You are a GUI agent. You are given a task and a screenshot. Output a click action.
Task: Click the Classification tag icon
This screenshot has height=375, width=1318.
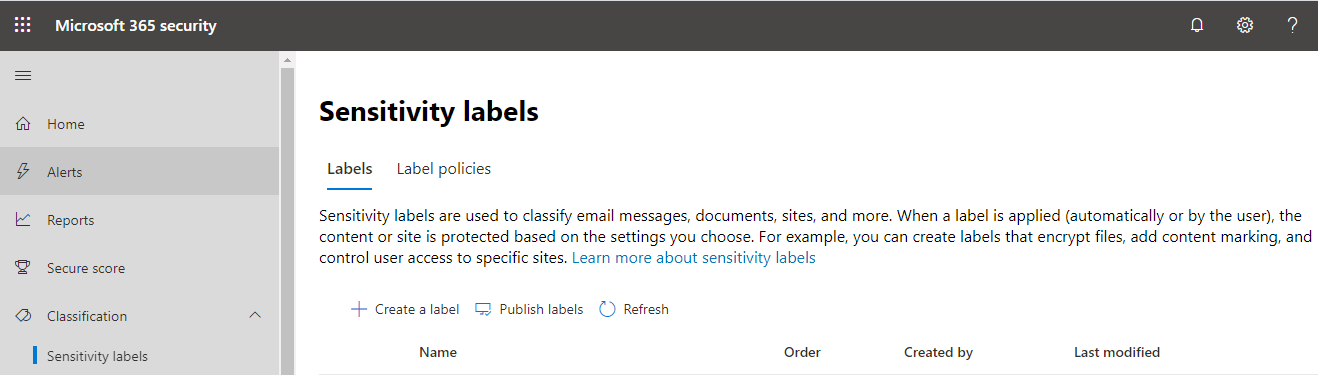tap(23, 316)
